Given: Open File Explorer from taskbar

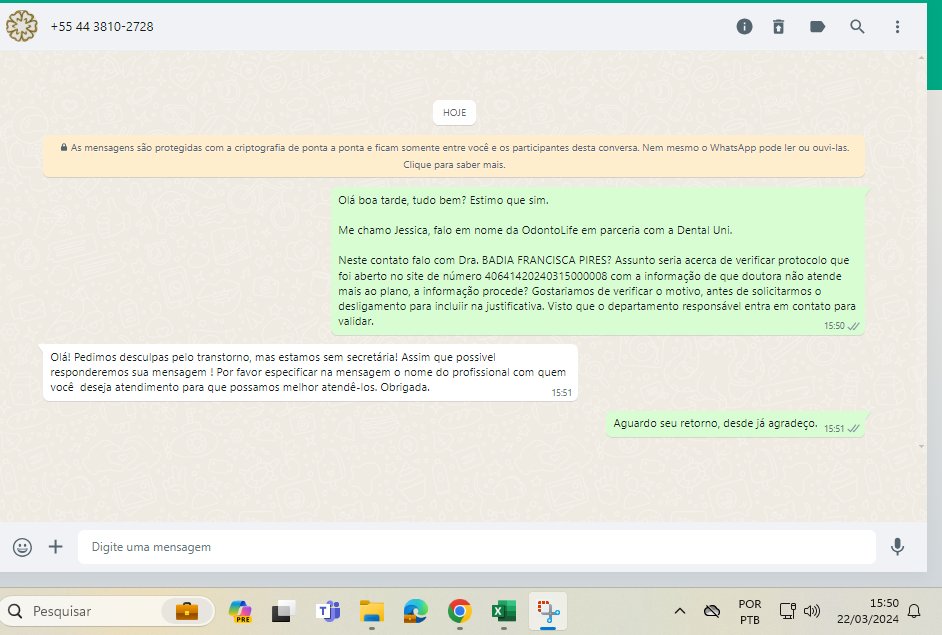Looking at the screenshot, I should click(x=372, y=612).
